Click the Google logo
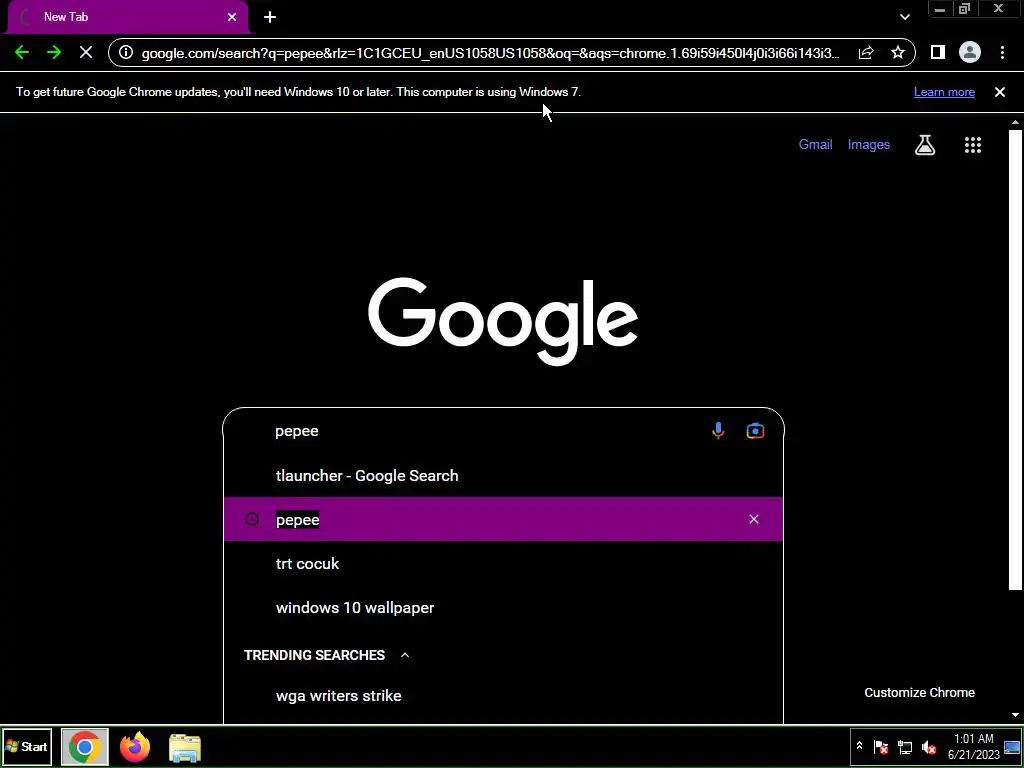 (x=503, y=321)
